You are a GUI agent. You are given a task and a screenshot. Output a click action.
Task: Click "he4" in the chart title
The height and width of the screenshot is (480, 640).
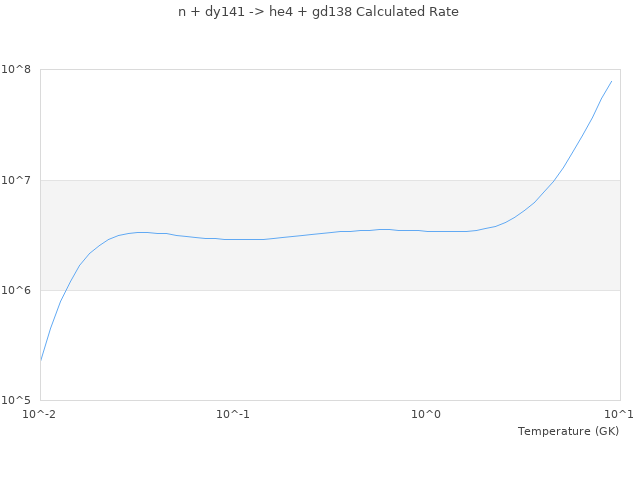click(281, 12)
